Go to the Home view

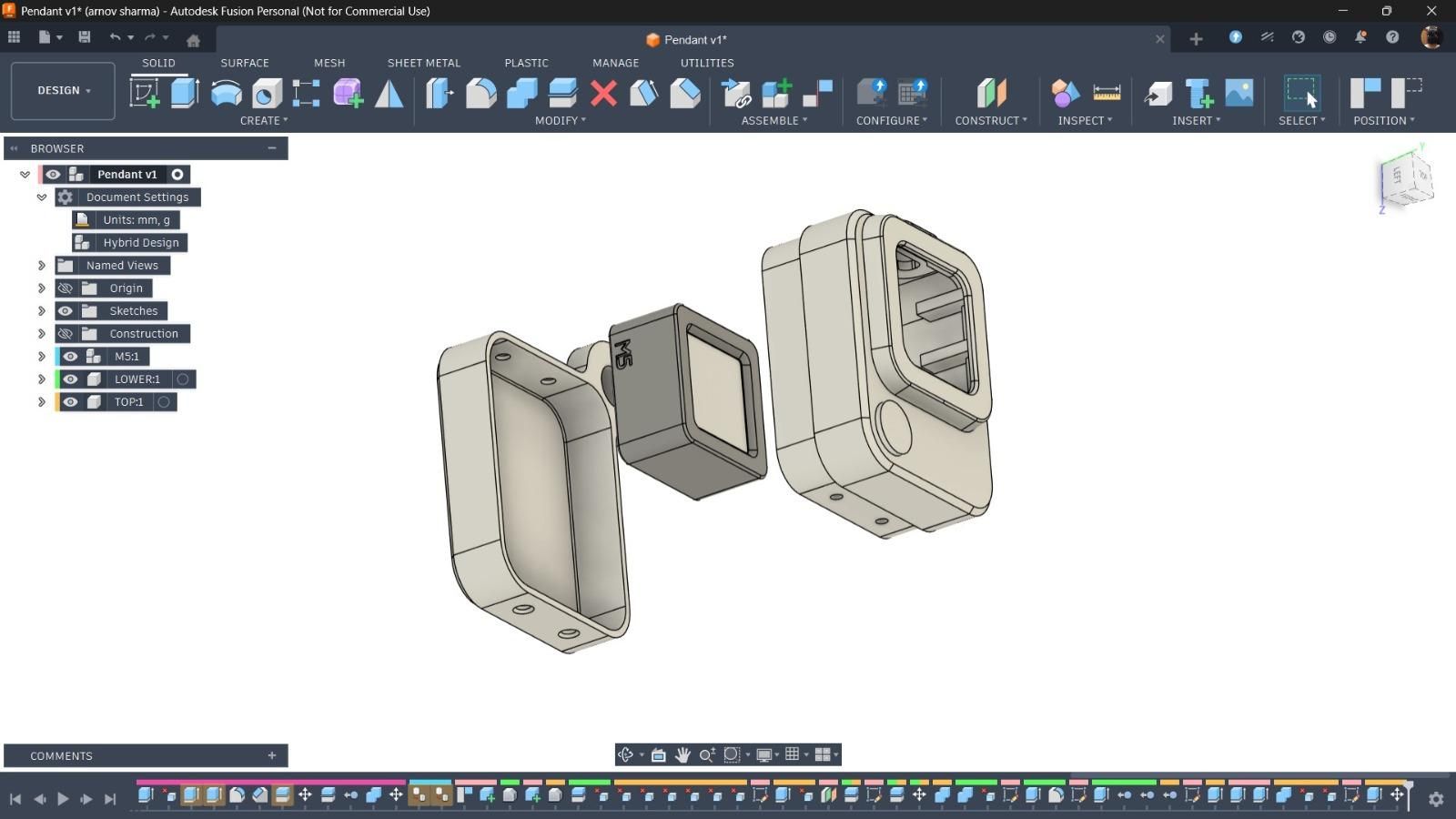point(193,40)
